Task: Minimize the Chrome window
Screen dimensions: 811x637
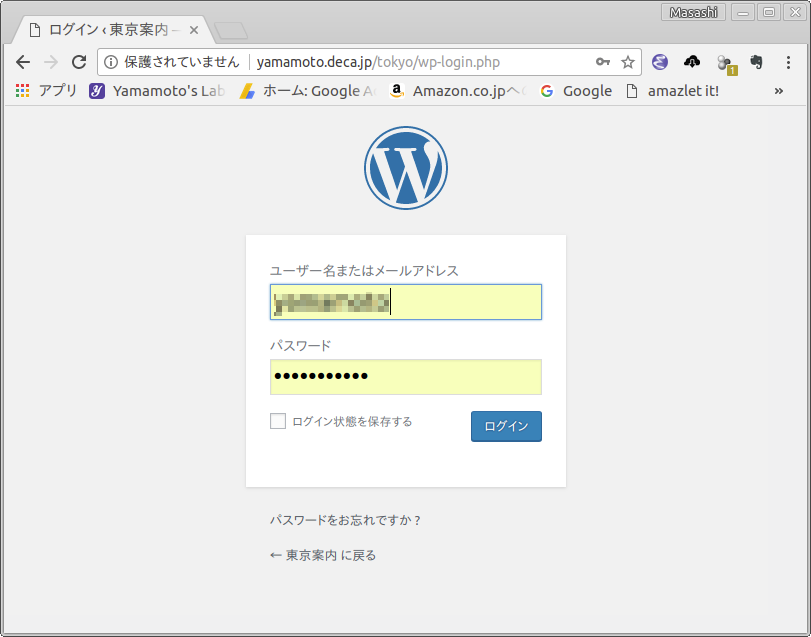Action: click(x=743, y=12)
